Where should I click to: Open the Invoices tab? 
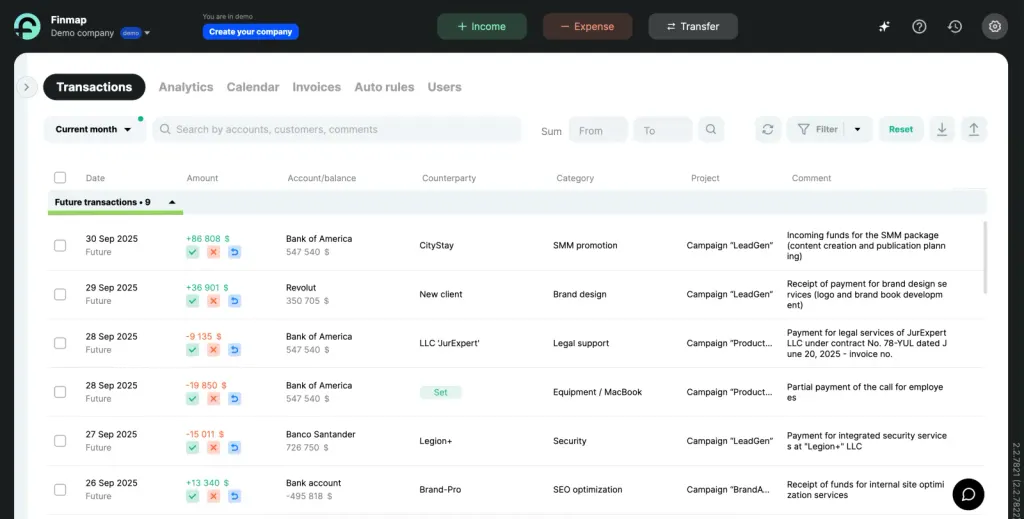point(317,87)
